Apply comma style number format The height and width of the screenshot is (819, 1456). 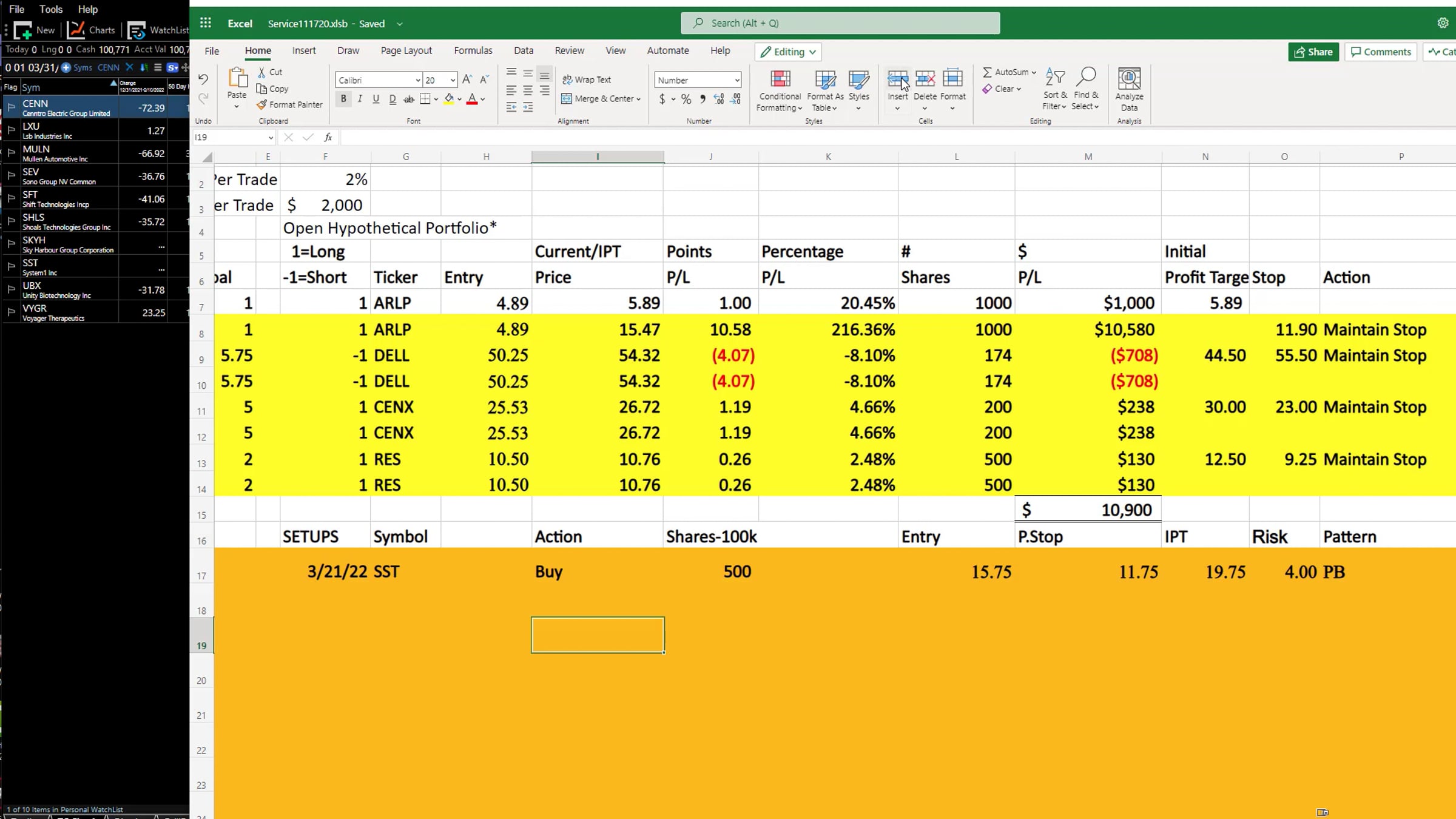point(703,99)
